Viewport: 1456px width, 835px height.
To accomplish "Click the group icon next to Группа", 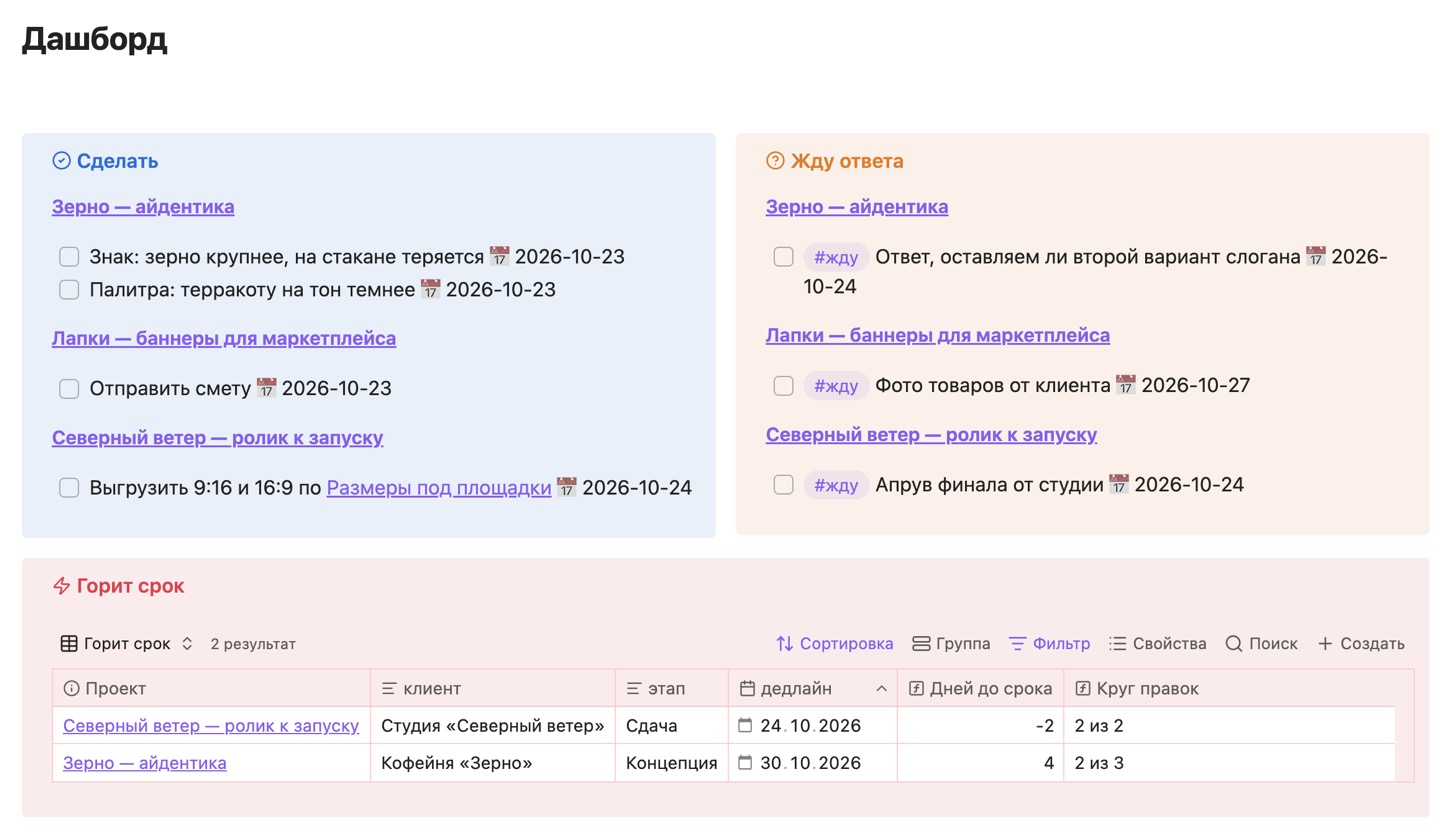I will pos(921,644).
